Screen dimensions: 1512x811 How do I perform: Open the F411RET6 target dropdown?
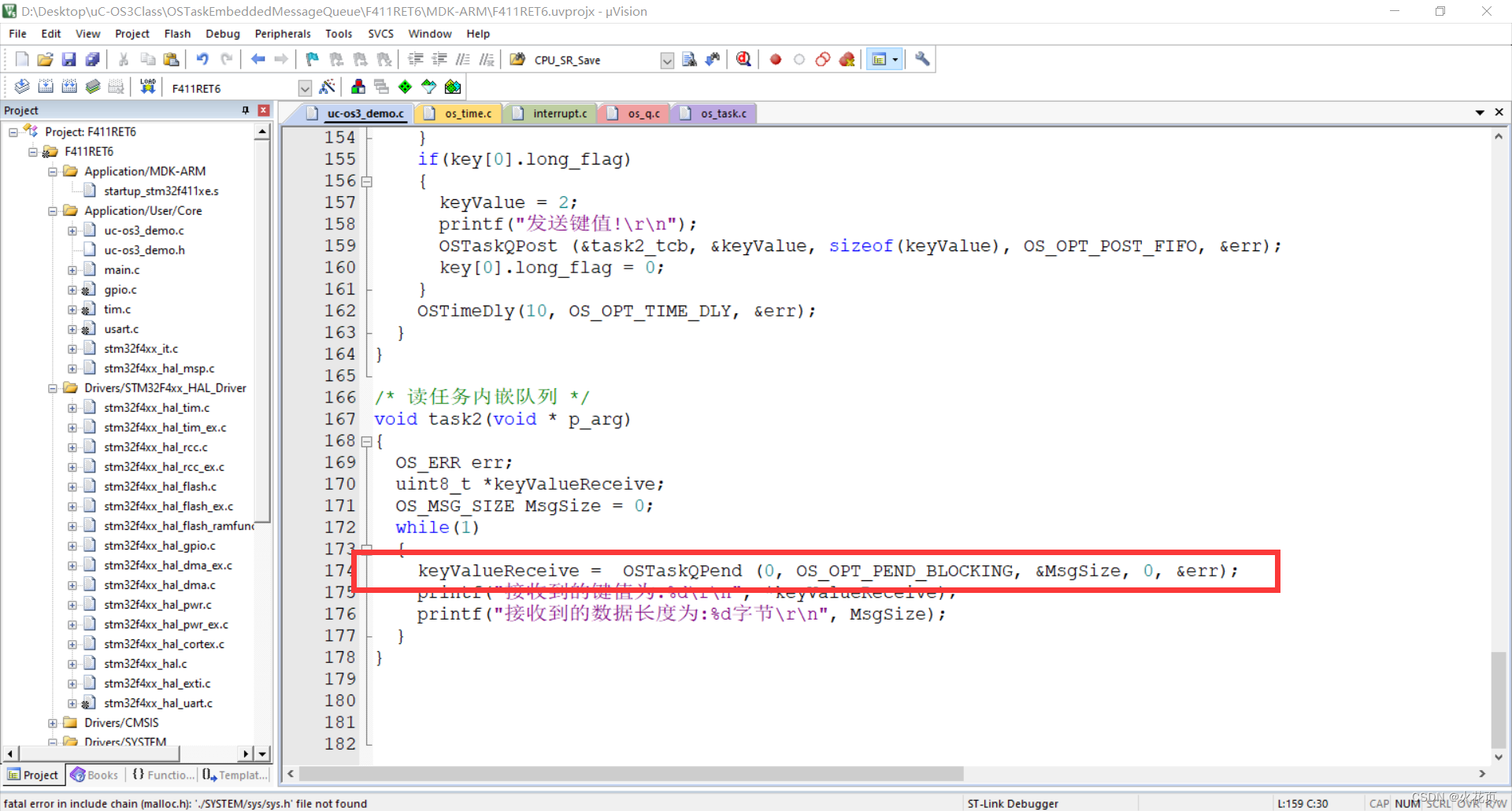[305, 87]
